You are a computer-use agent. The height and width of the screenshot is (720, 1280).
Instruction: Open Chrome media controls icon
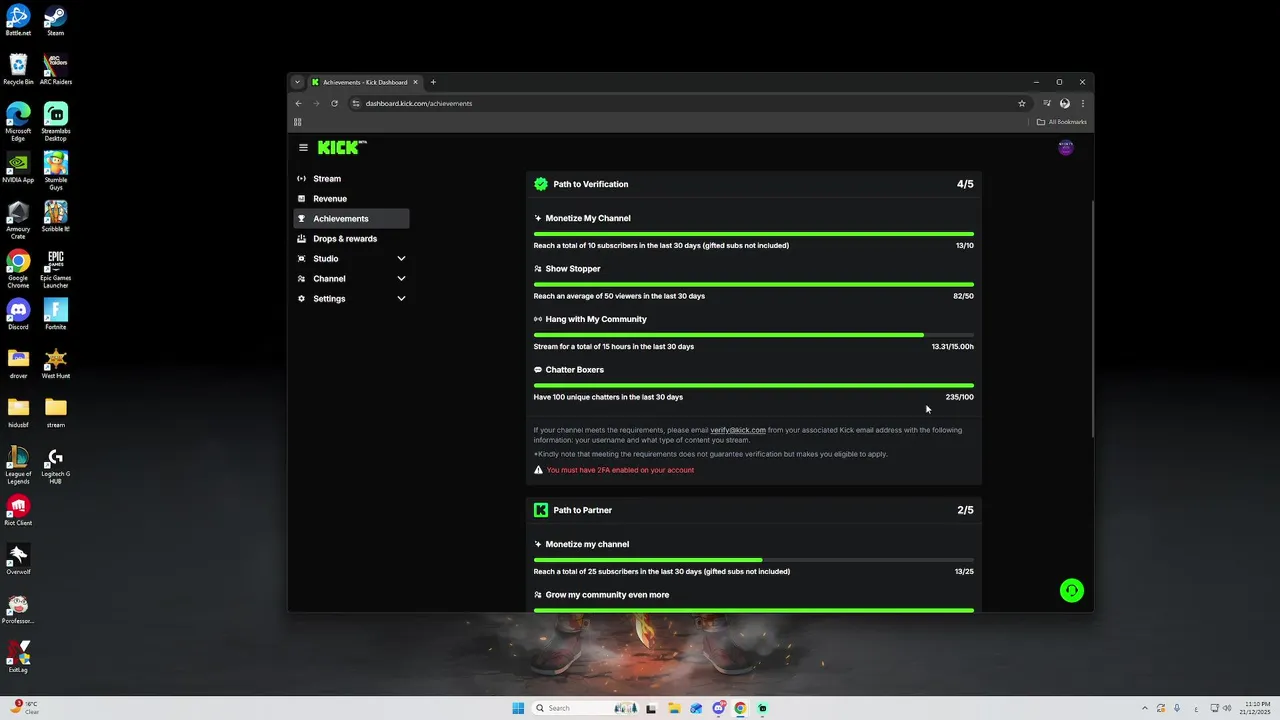tap(1047, 103)
